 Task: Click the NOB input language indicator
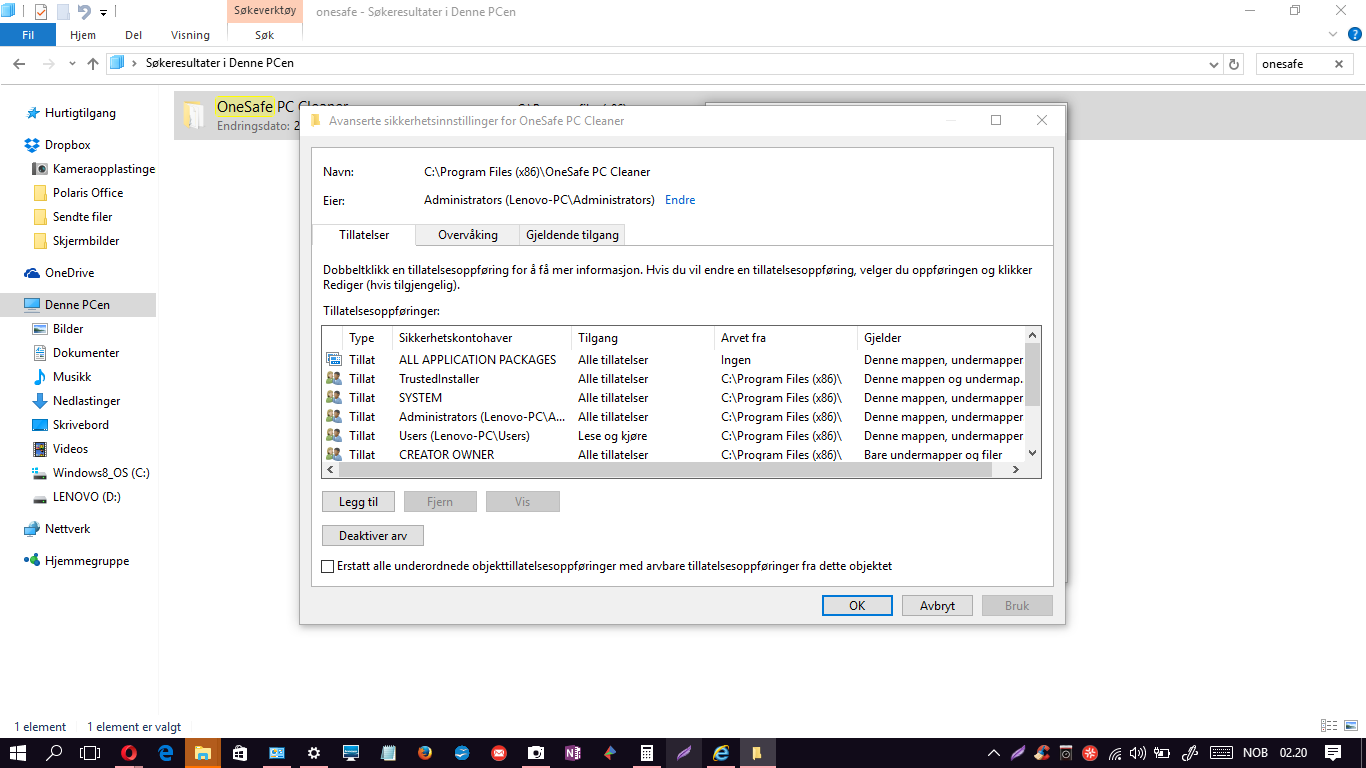1255,753
